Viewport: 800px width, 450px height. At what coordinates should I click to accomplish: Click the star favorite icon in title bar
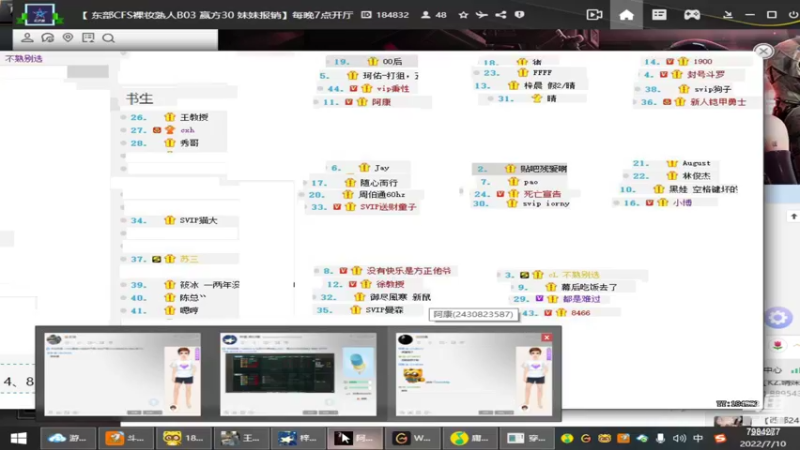(x=463, y=15)
